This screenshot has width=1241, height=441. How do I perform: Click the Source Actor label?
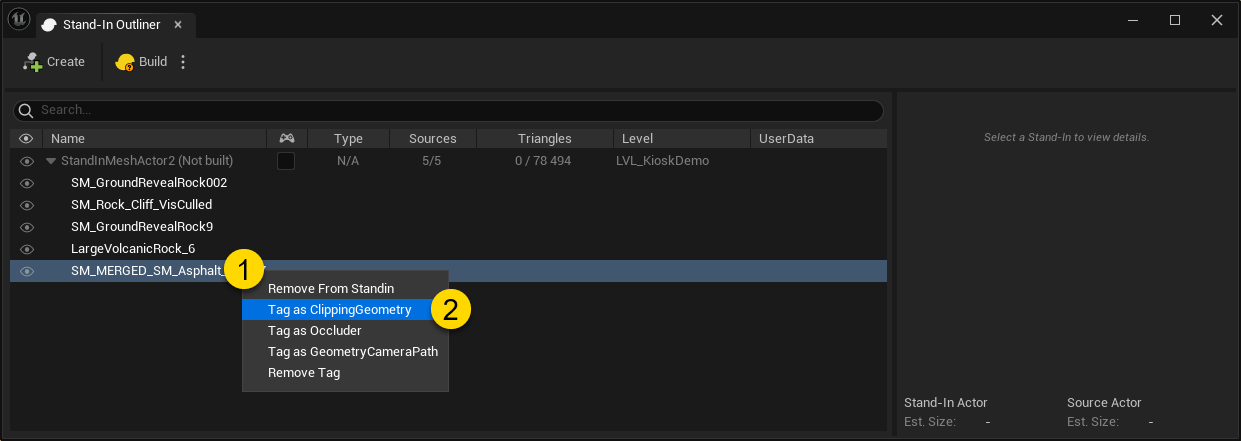tap(1104, 403)
